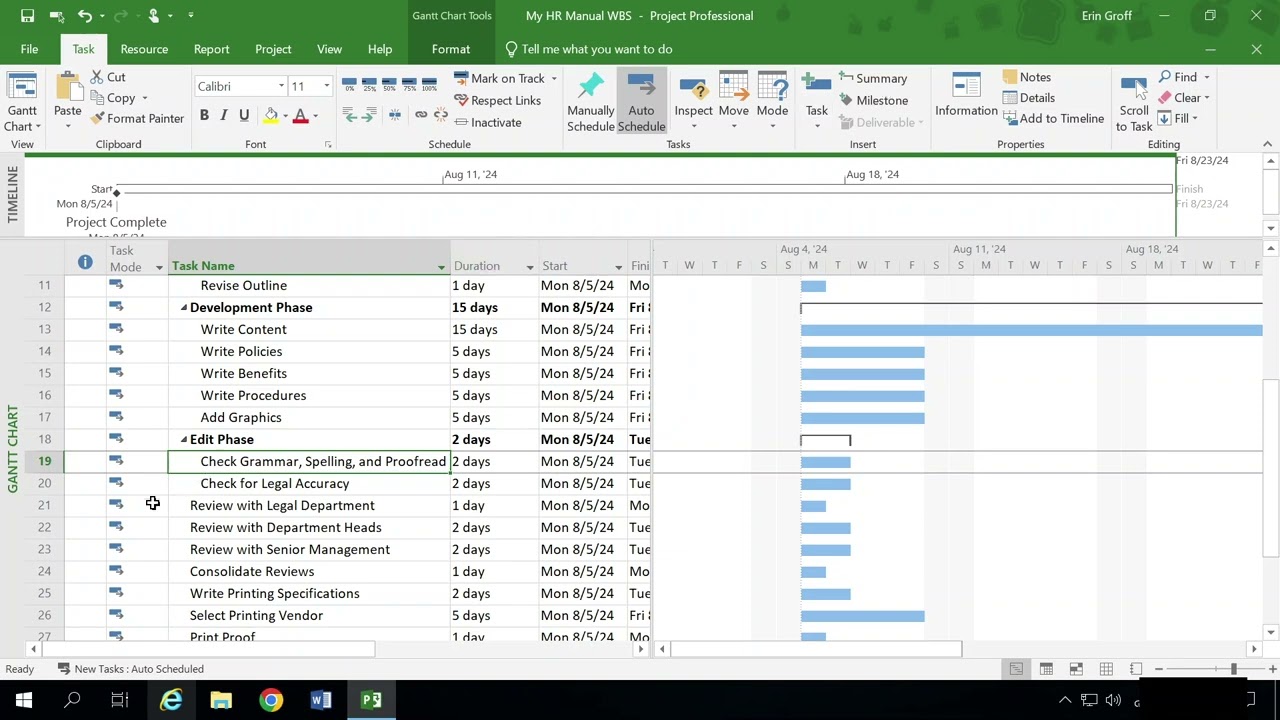Image resolution: width=1280 pixels, height=720 pixels.
Task: Open the Windows Start menu
Action: pos(24,700)
